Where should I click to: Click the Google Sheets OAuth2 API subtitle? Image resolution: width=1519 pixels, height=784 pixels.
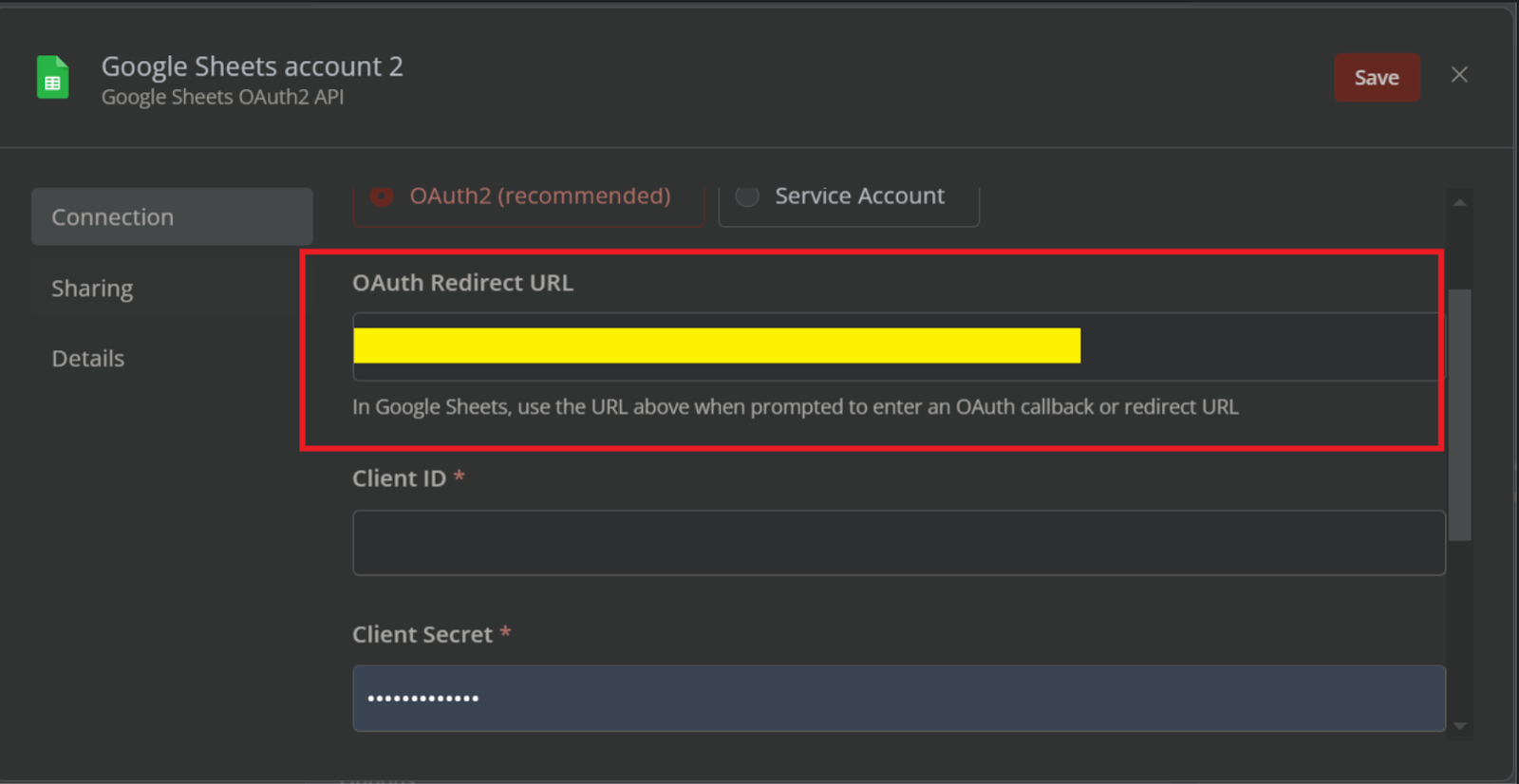[223, 97]
